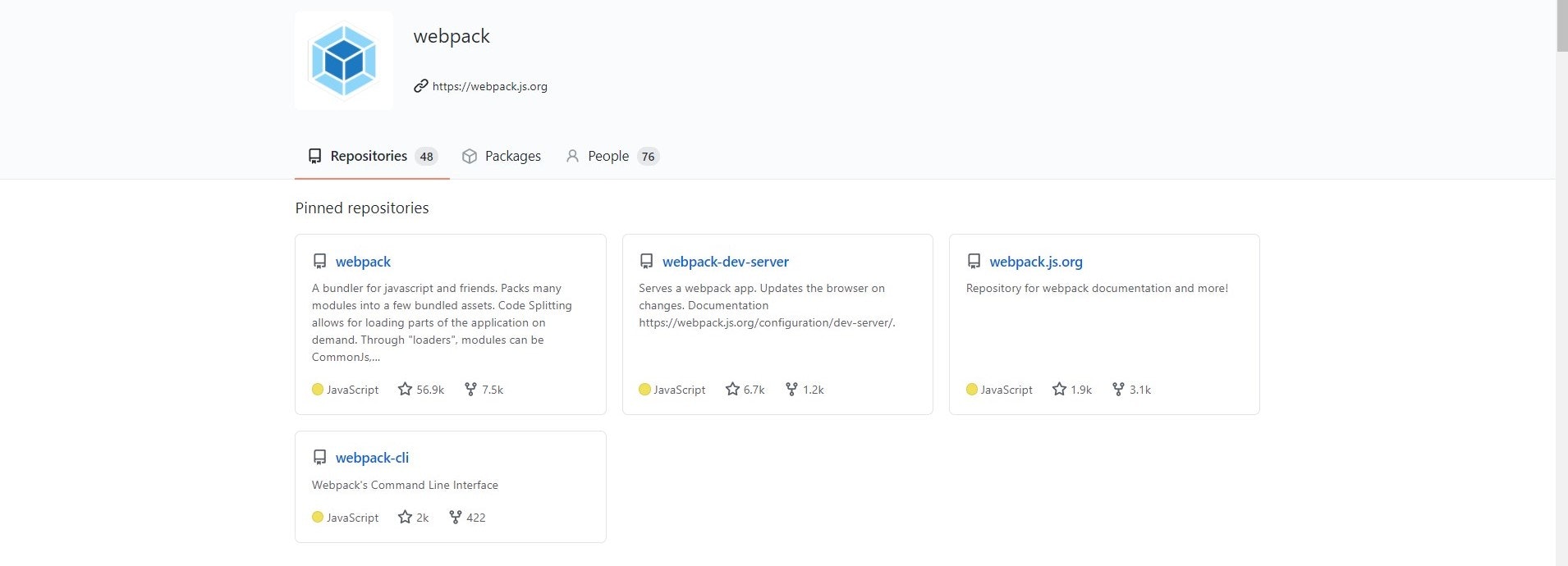1568x566 pixels.
Task: Click 'Repository for webpack documentation and more!' text
Action: click(x=1097, y=288)
